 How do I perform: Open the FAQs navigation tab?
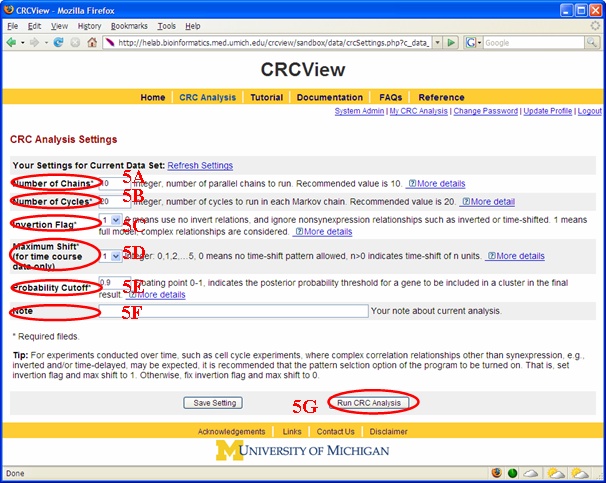tap(391, 97)
